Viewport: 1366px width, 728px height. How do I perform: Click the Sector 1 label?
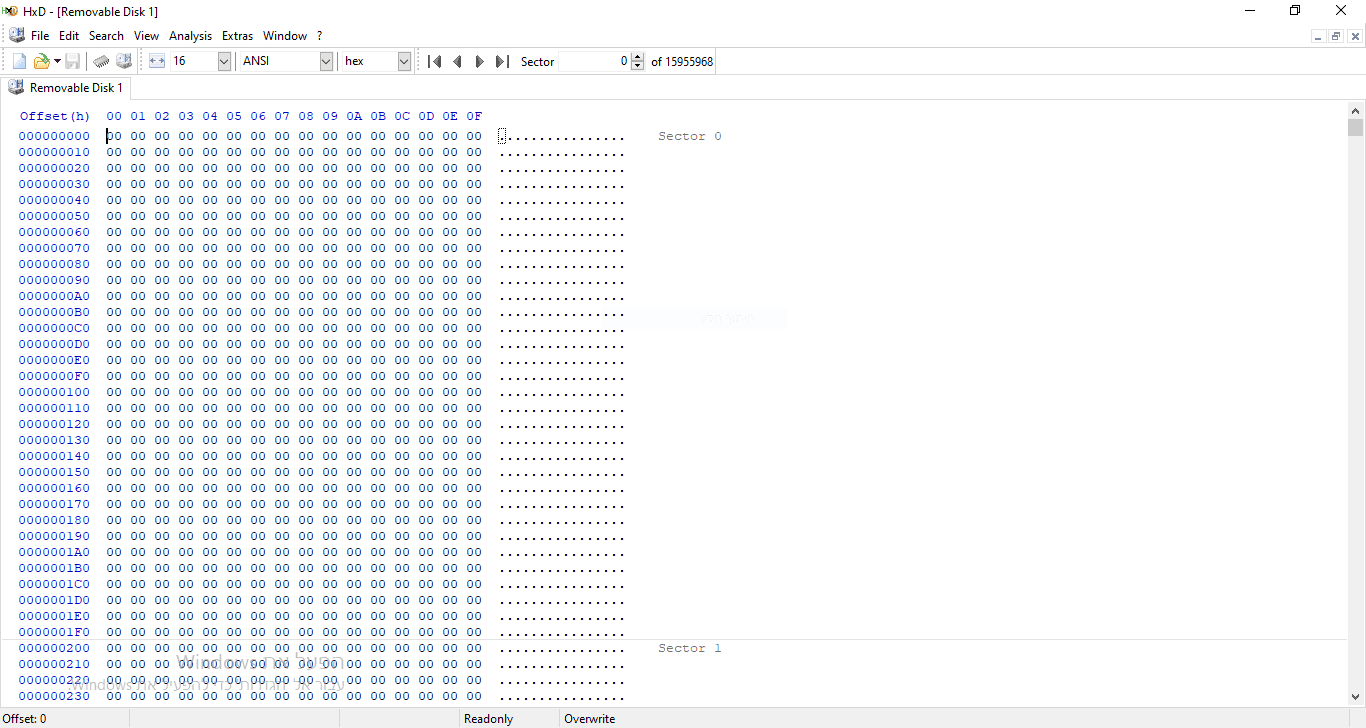(x=690, y=648)
